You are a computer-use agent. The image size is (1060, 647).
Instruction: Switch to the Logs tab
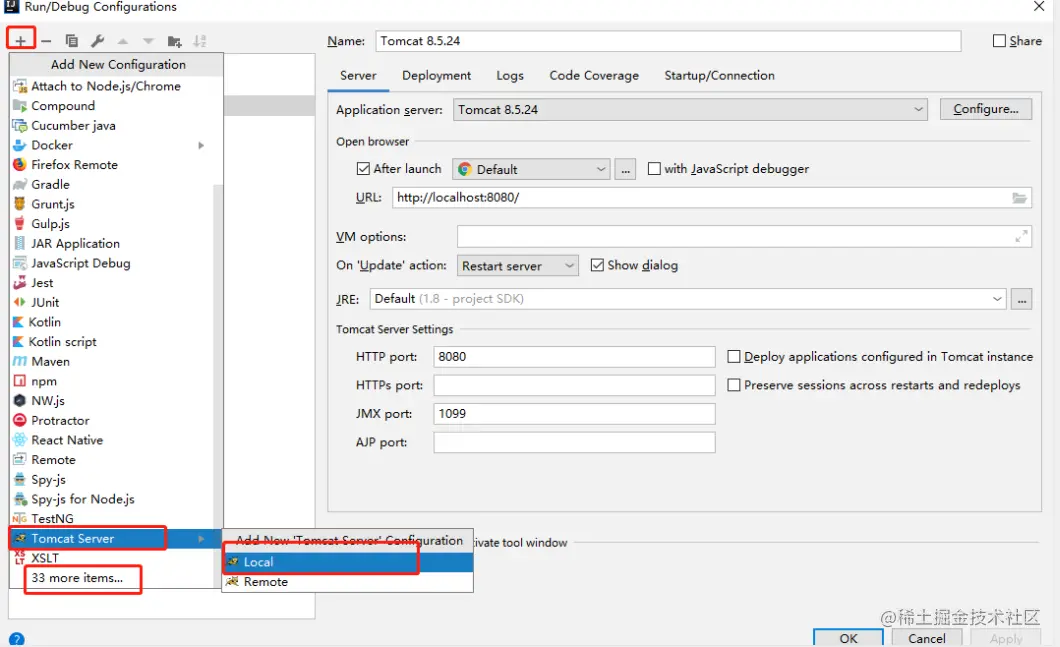(x=510, y=75)
